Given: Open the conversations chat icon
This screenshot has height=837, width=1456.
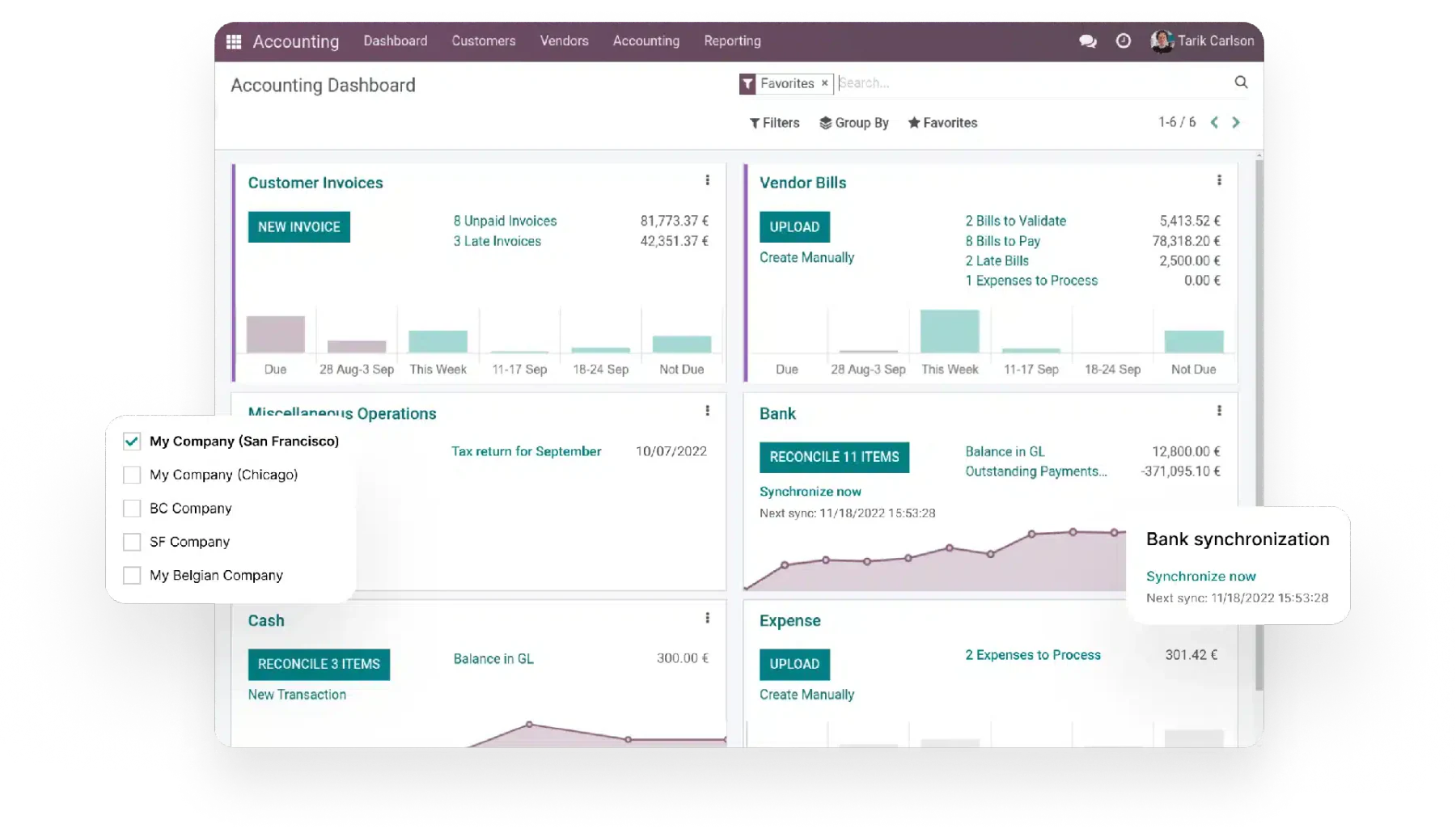Looking at the screenshot, I should [x=1087, y=41].
